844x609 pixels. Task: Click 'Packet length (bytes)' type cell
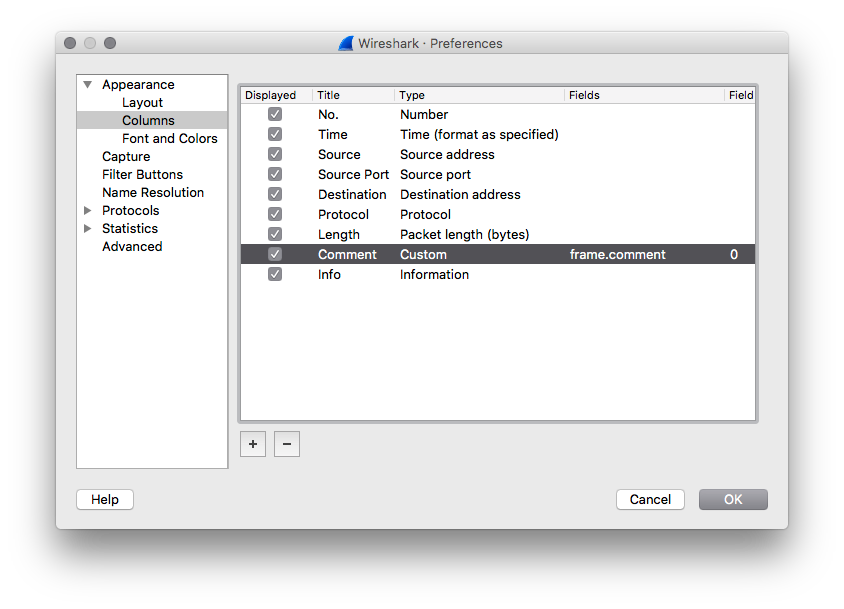[x=465, y=234]
